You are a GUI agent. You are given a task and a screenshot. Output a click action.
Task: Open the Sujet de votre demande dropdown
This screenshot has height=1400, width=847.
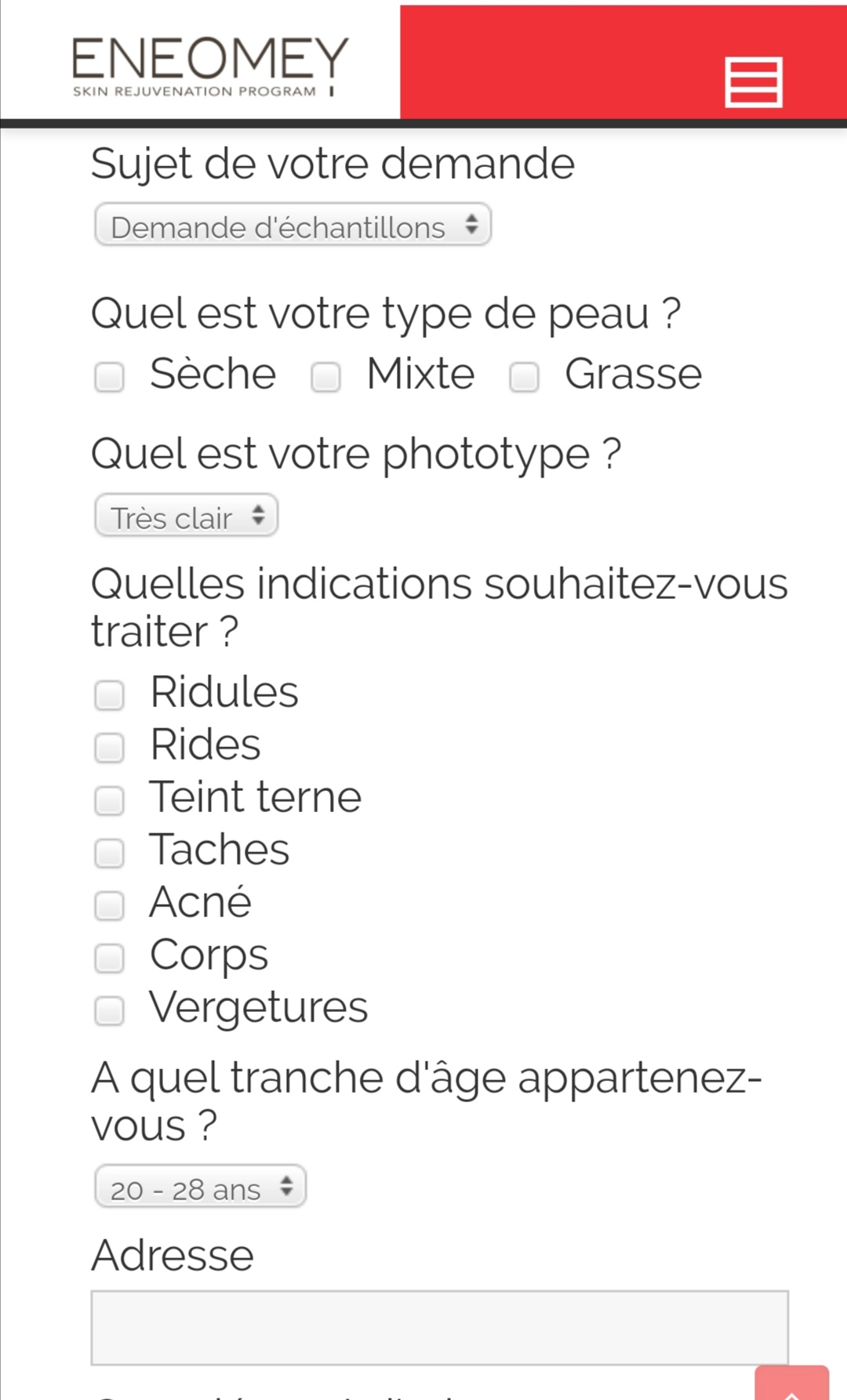[293, 226]
